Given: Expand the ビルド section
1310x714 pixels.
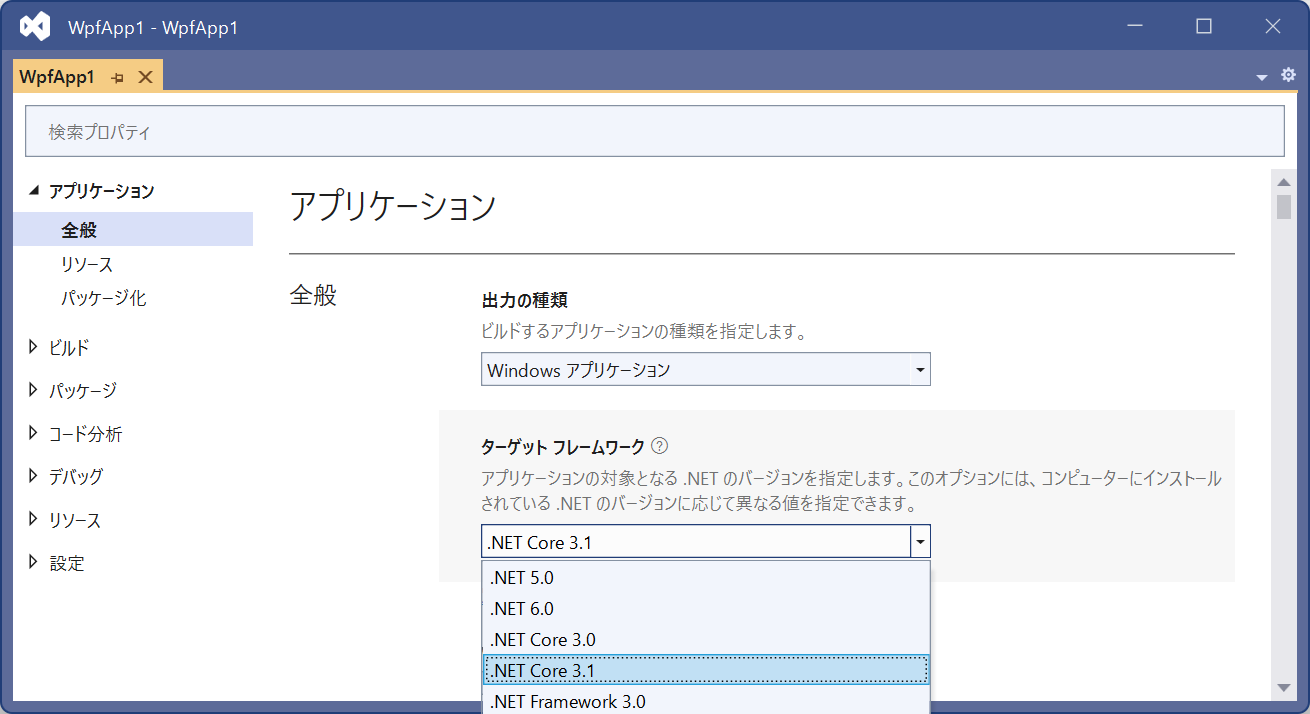Looking at the screenshot, I should [34, 347].
